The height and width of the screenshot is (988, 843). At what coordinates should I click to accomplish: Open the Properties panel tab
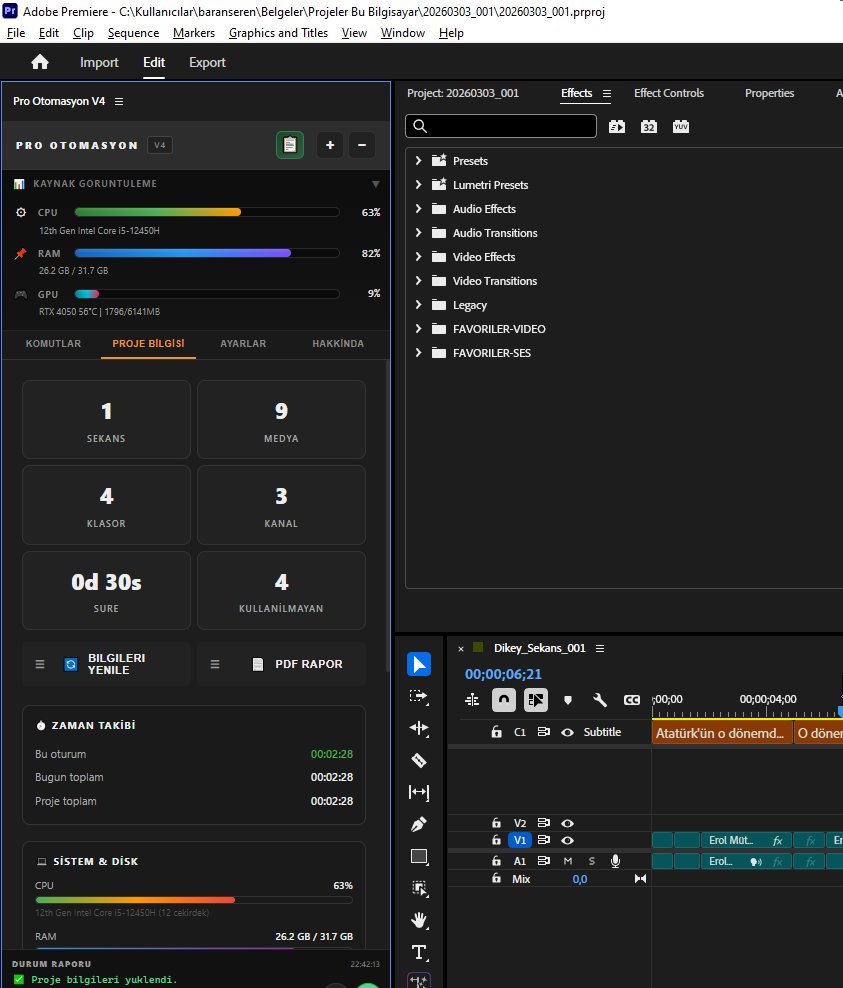tap(769, 93)
